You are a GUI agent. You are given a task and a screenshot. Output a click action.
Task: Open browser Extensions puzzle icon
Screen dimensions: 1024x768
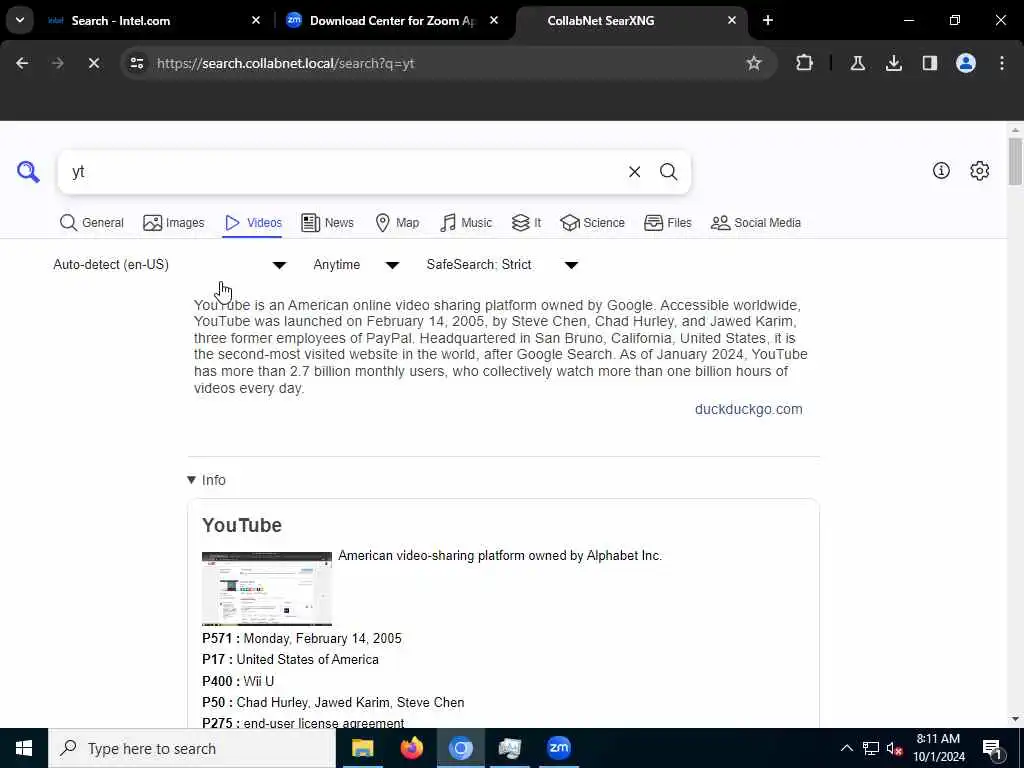click(x=805, y=63)
